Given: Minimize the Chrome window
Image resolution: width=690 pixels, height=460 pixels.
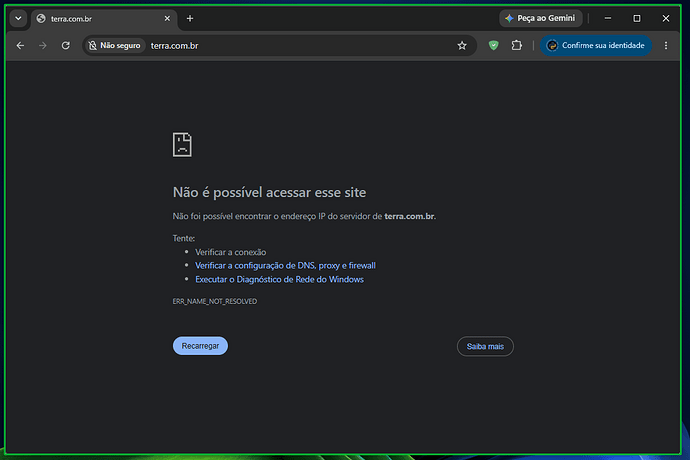Looking at the screenshot, I should 608,18.
